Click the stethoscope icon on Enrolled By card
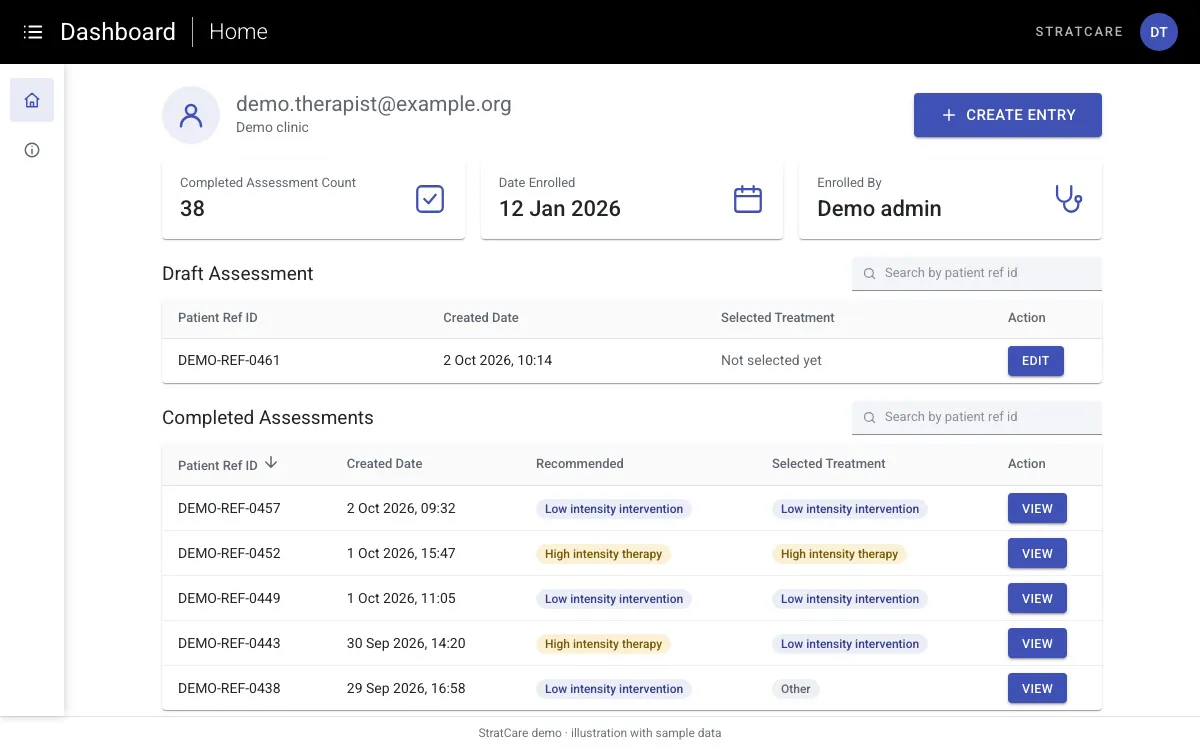The height and width of the screenshot is (750, 1200). click(1068, 199)
